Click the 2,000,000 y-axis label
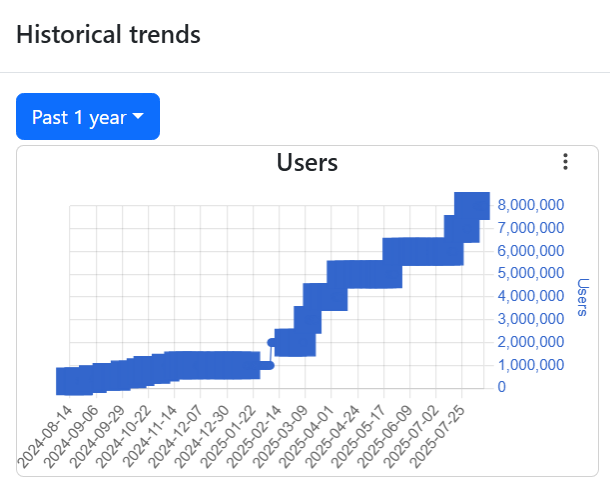 (532, 342)
